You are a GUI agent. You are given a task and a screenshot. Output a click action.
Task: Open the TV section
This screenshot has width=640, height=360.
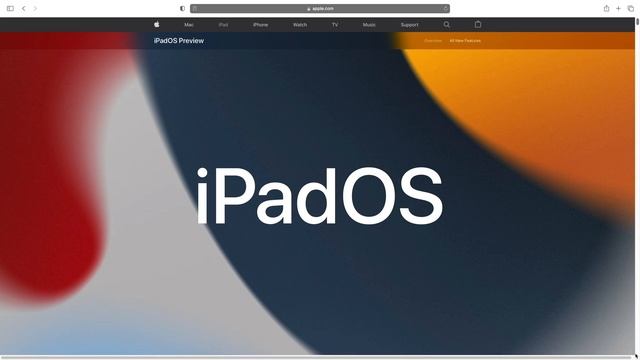(x=335, y=25)
